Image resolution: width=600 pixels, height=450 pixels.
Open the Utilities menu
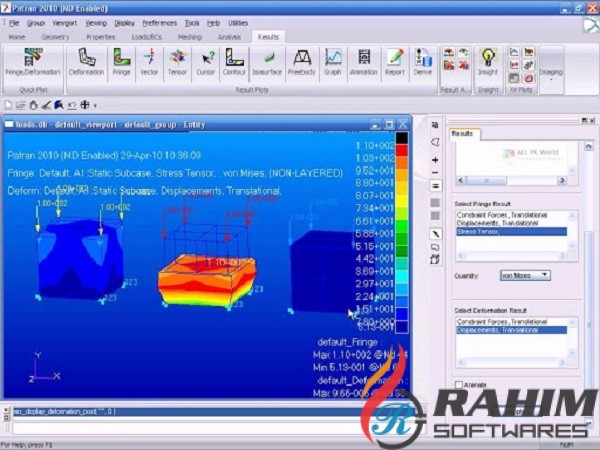(238, 23)
